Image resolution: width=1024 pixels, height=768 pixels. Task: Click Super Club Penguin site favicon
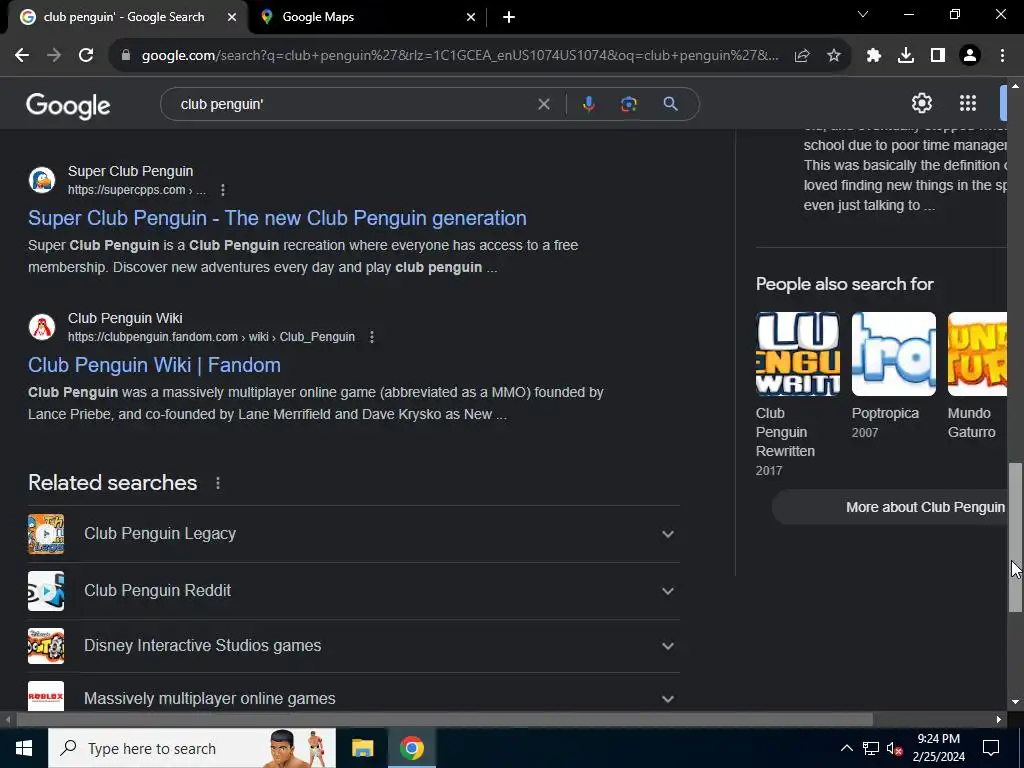point(42,180)
